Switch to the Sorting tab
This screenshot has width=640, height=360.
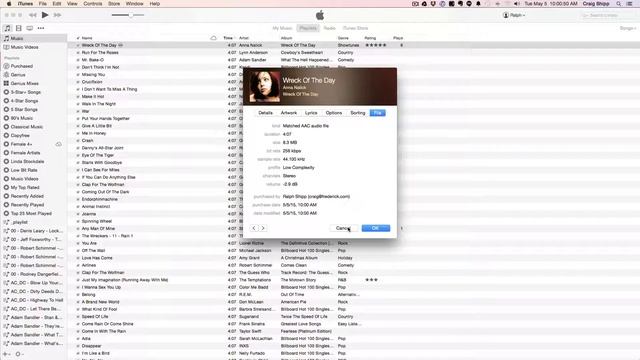358,113
